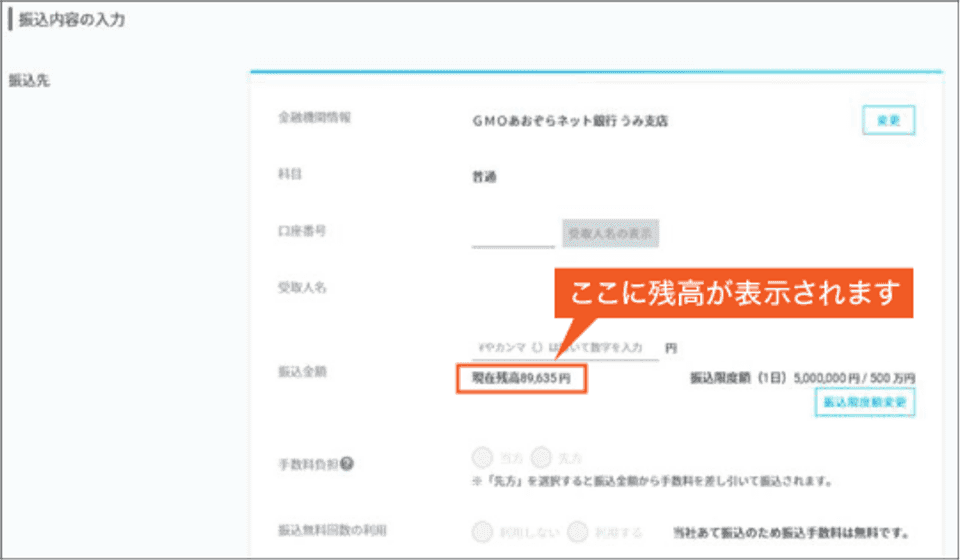Click the GMOあおぞらネット銀行 うみ支店 bank name
The height and width of the screenshot is (560, 960).
click(x=570, y=121)
